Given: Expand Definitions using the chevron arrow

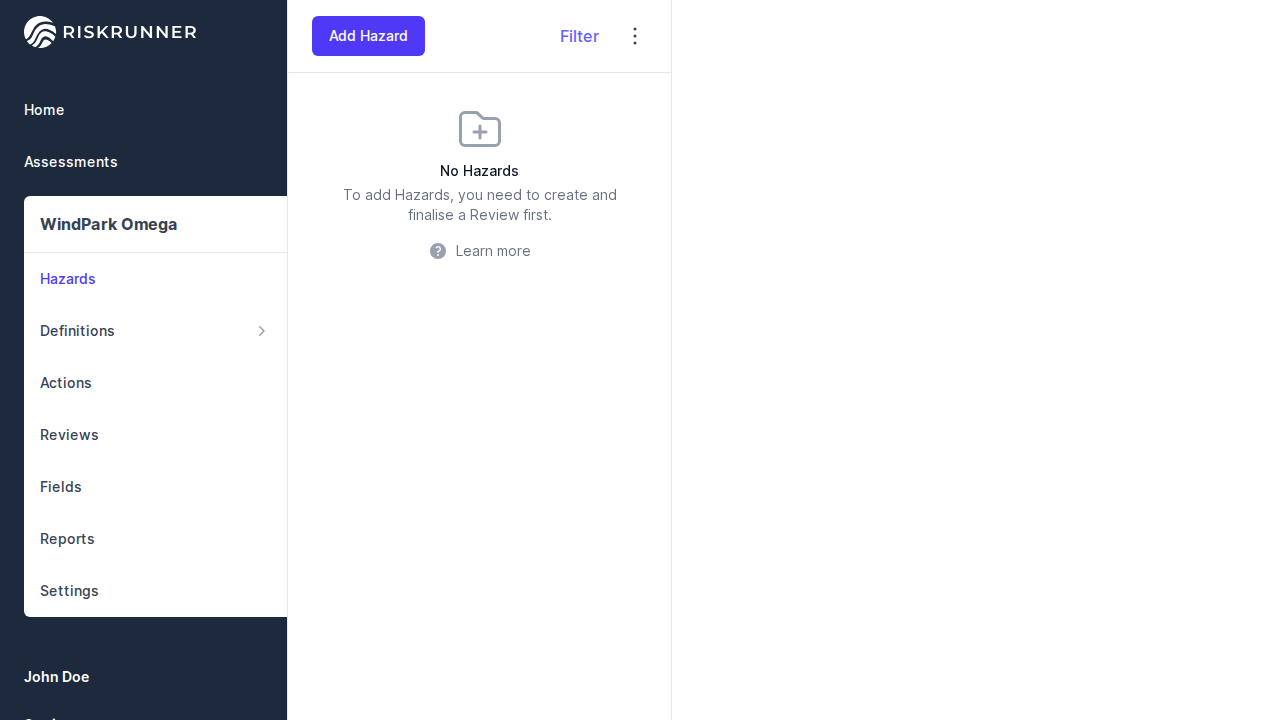Looking at the screenshot, I should pos(262,331).
